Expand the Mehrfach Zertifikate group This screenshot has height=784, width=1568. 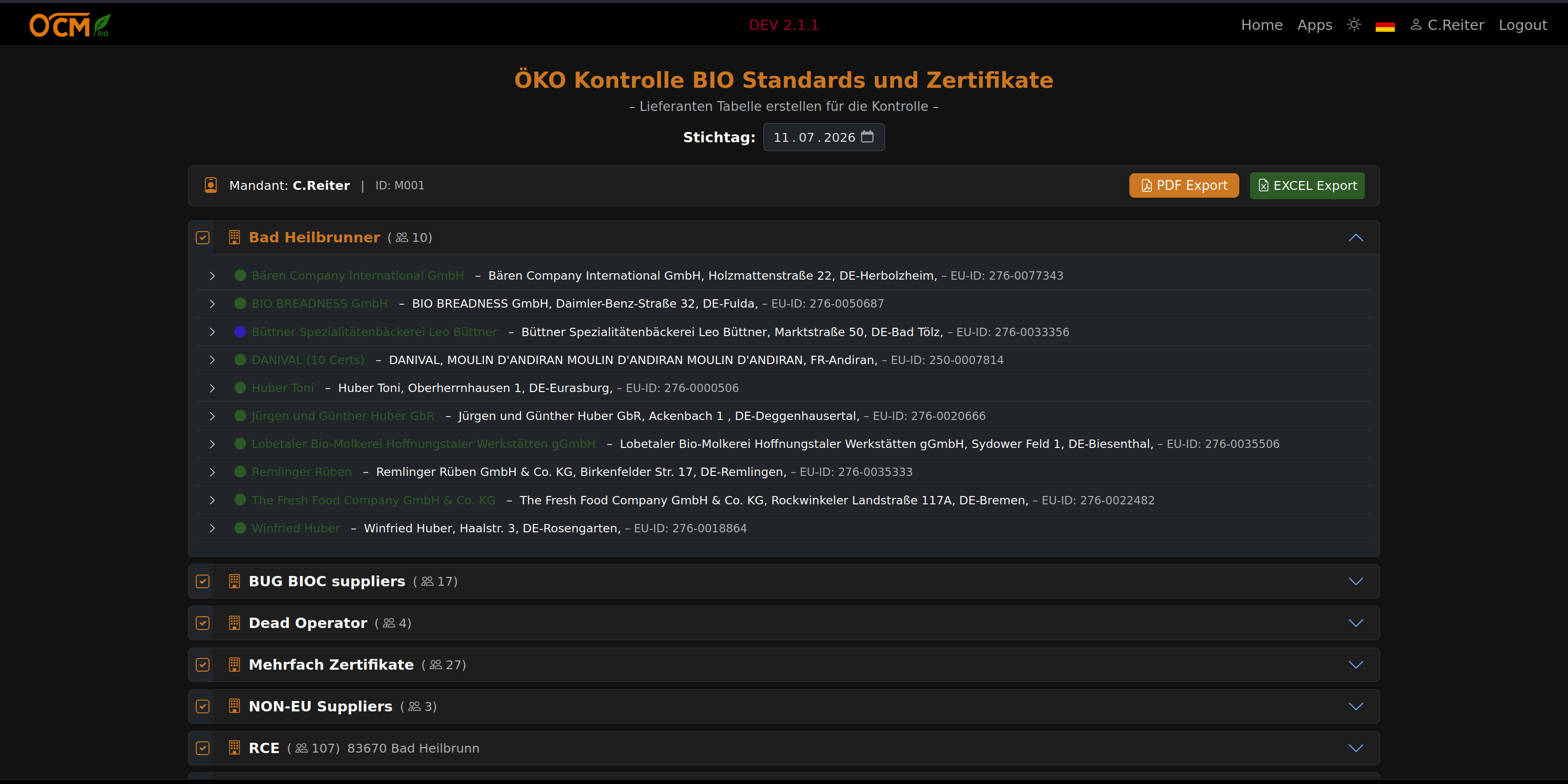point(1356,665)
